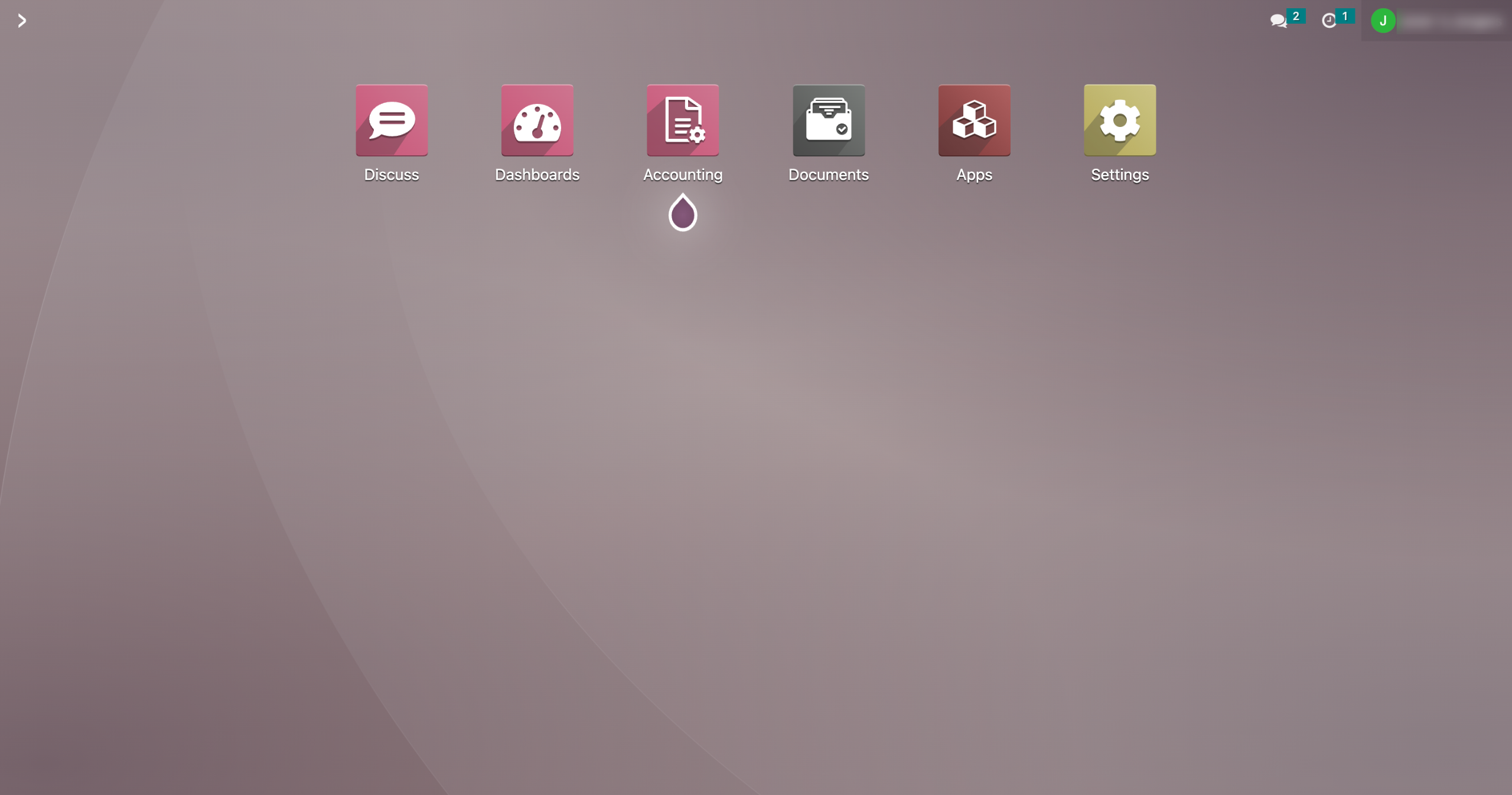Image resolution: width=1512 pixels, height=795 pixels.
Task: Click the Settings text label
Action: pos(1119,175)
